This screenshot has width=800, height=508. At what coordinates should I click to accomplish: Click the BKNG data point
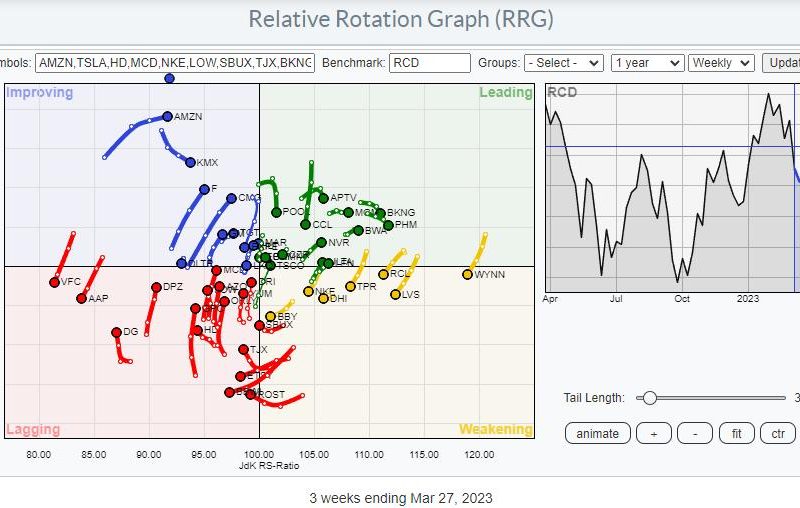381,213
